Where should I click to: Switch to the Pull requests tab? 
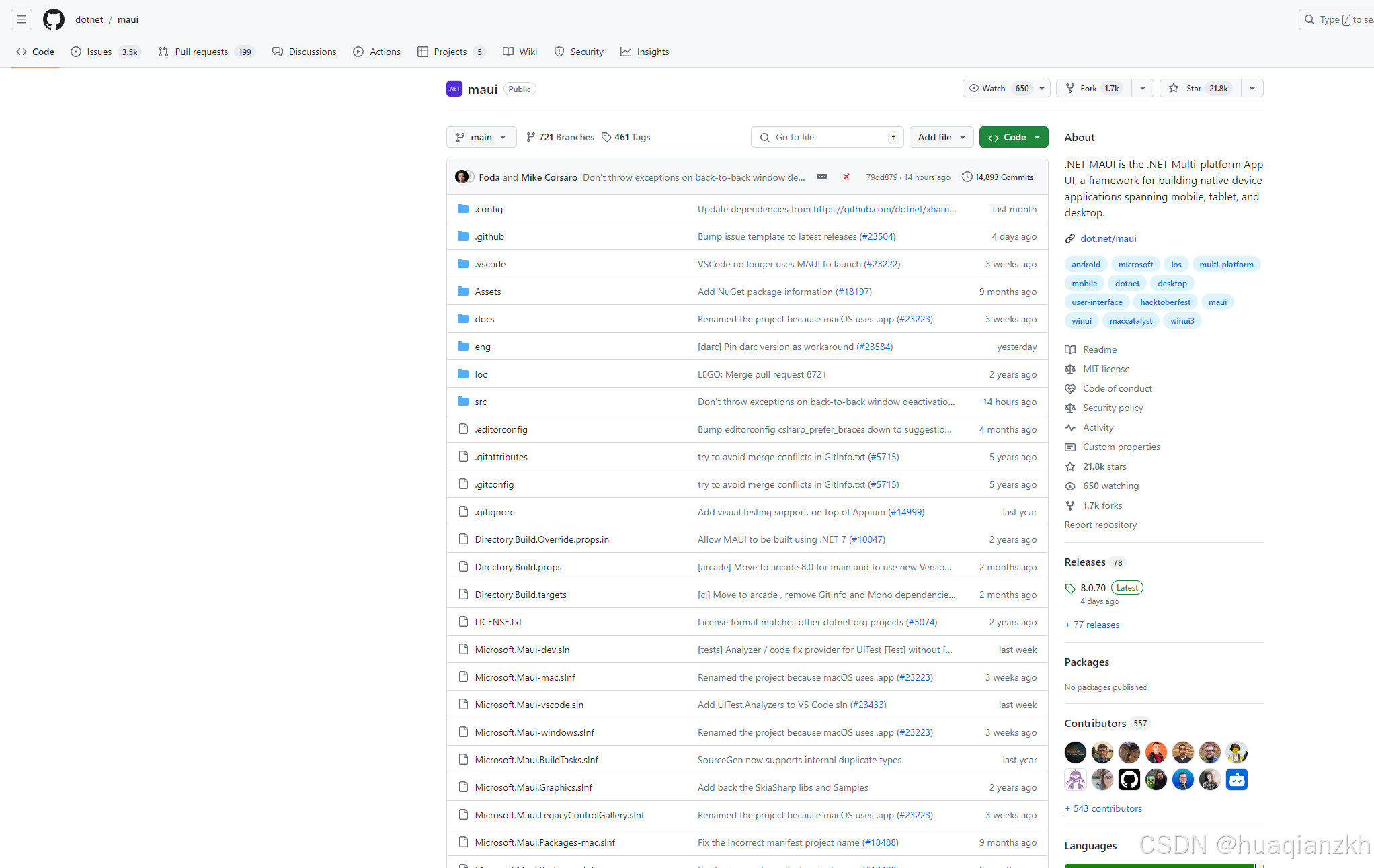click(x=206, y=52)
